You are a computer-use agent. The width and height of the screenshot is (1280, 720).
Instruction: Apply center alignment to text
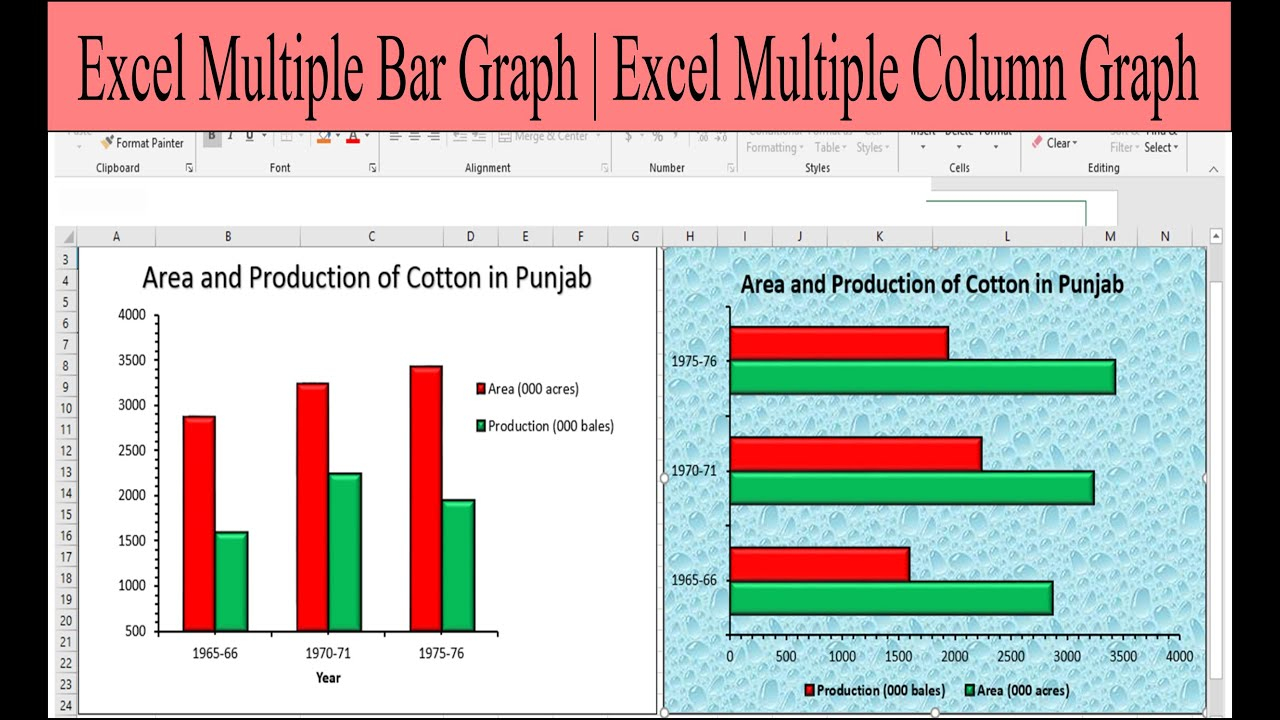(413, 135)
